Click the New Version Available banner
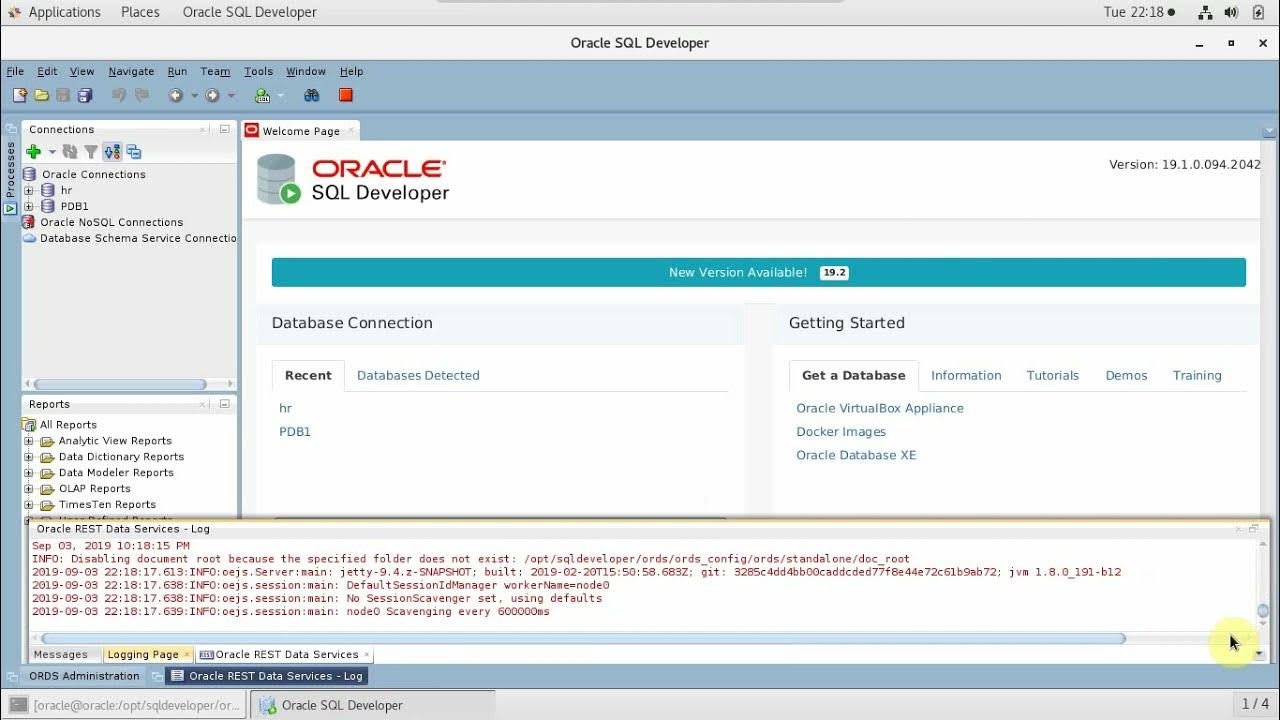 pos(758,272)
